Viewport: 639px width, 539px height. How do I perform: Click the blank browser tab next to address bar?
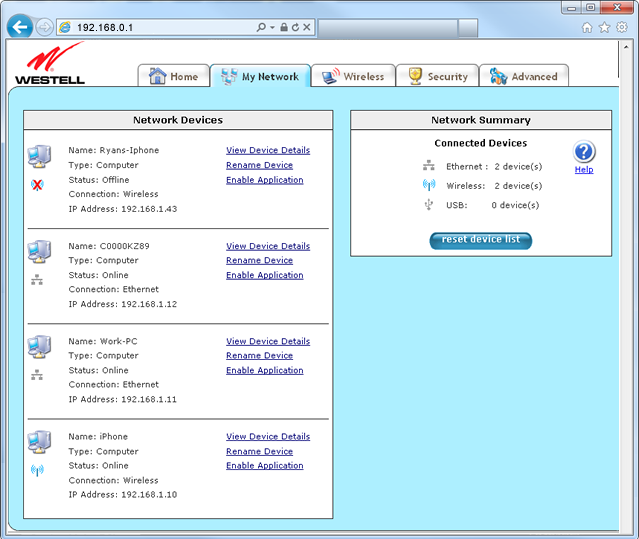387,28
